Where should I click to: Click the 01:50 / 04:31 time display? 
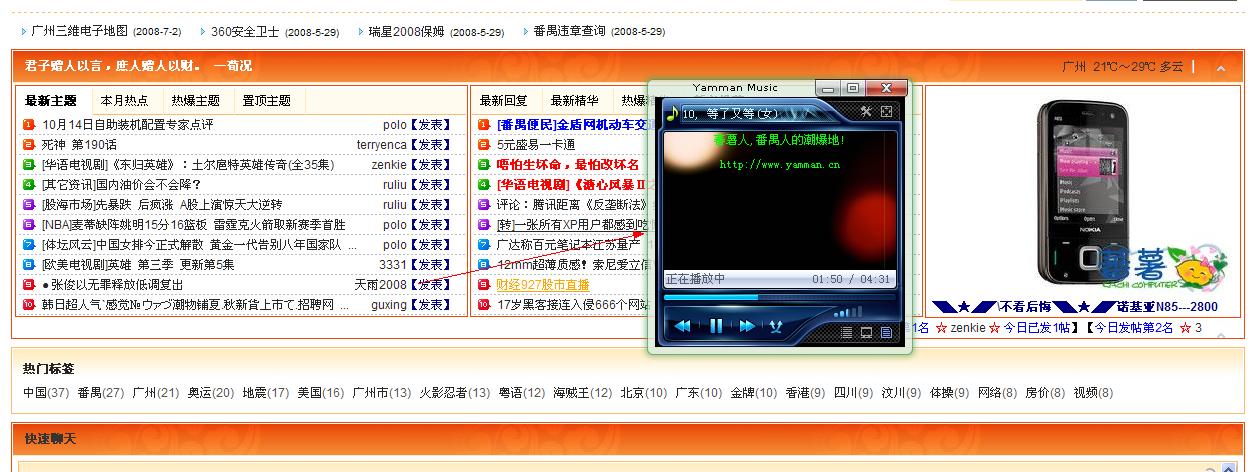click(850, 279)
